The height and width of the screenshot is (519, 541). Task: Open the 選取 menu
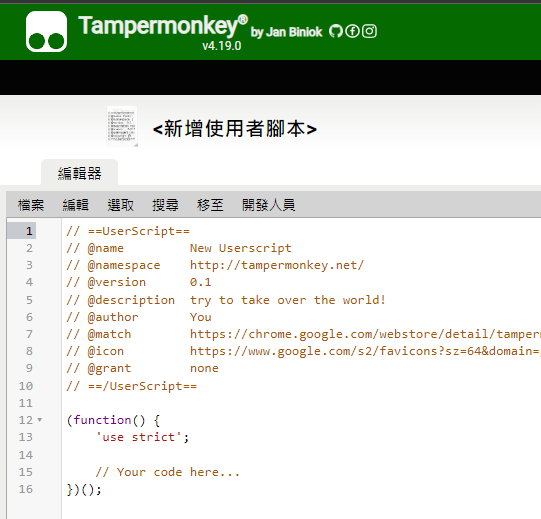click(120, 205)
